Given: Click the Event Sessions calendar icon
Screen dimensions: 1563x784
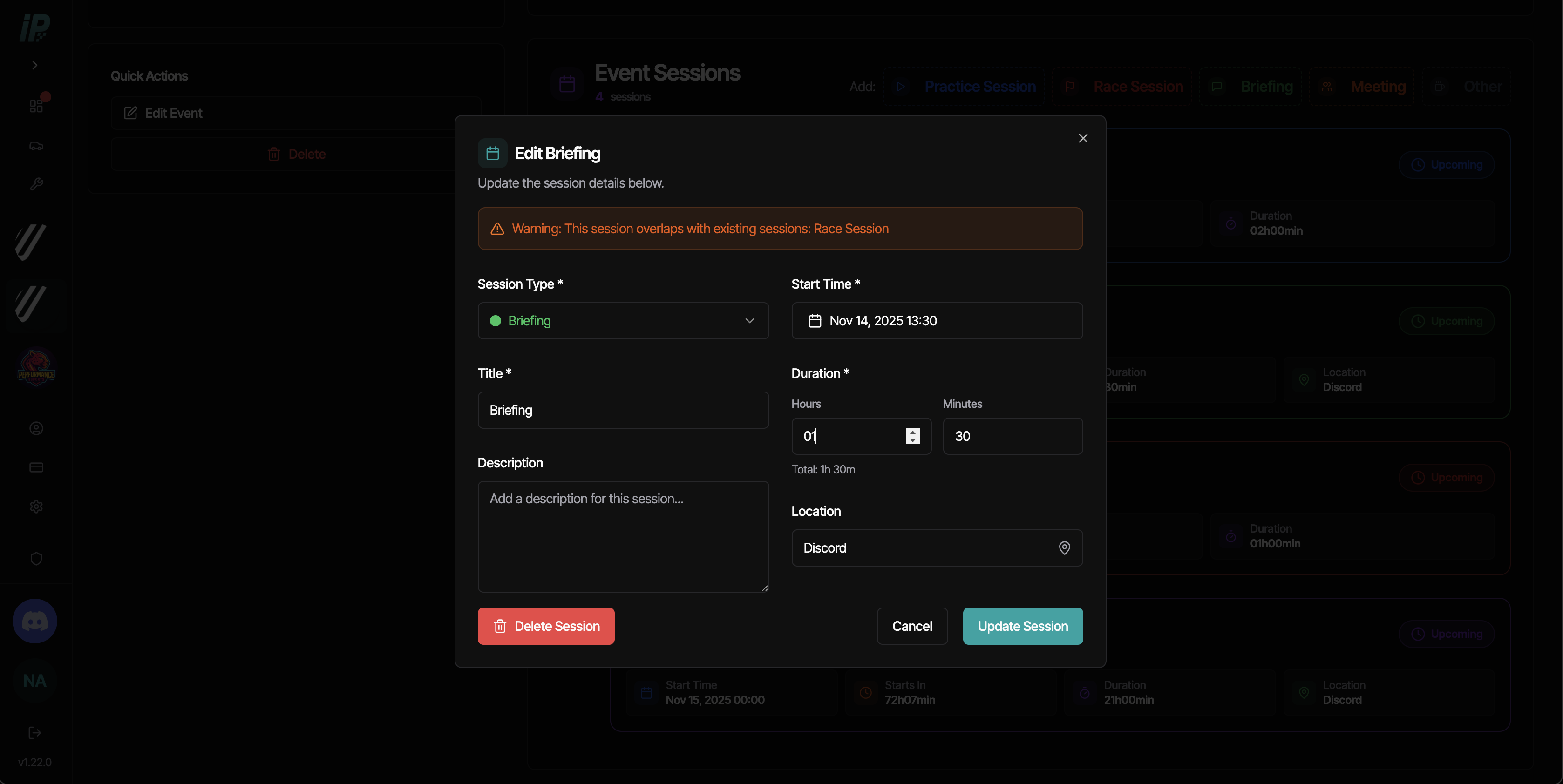Looking at the screenshot, I should pos(567,84).
